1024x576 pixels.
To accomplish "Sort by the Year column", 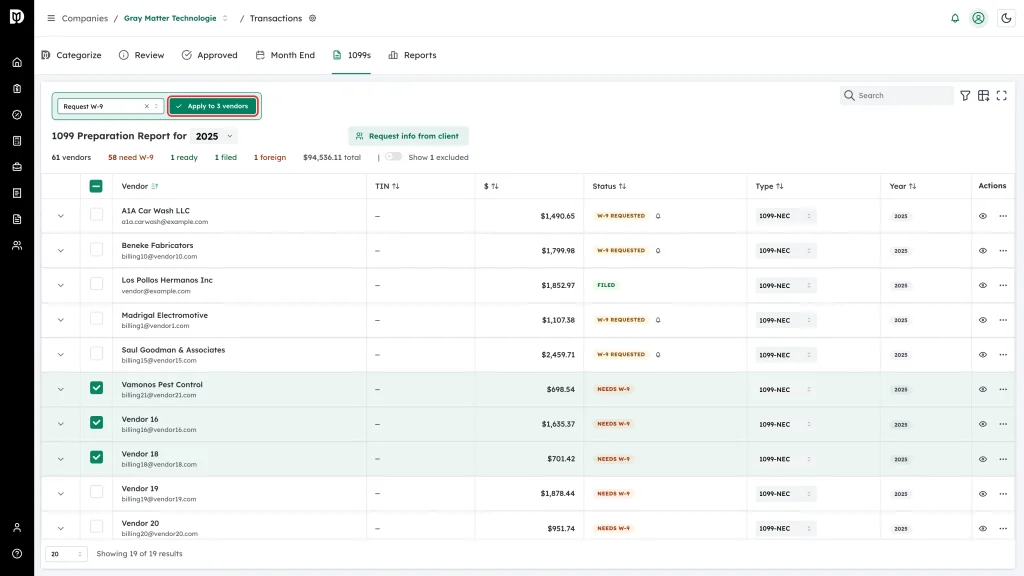I will [903, 186].
